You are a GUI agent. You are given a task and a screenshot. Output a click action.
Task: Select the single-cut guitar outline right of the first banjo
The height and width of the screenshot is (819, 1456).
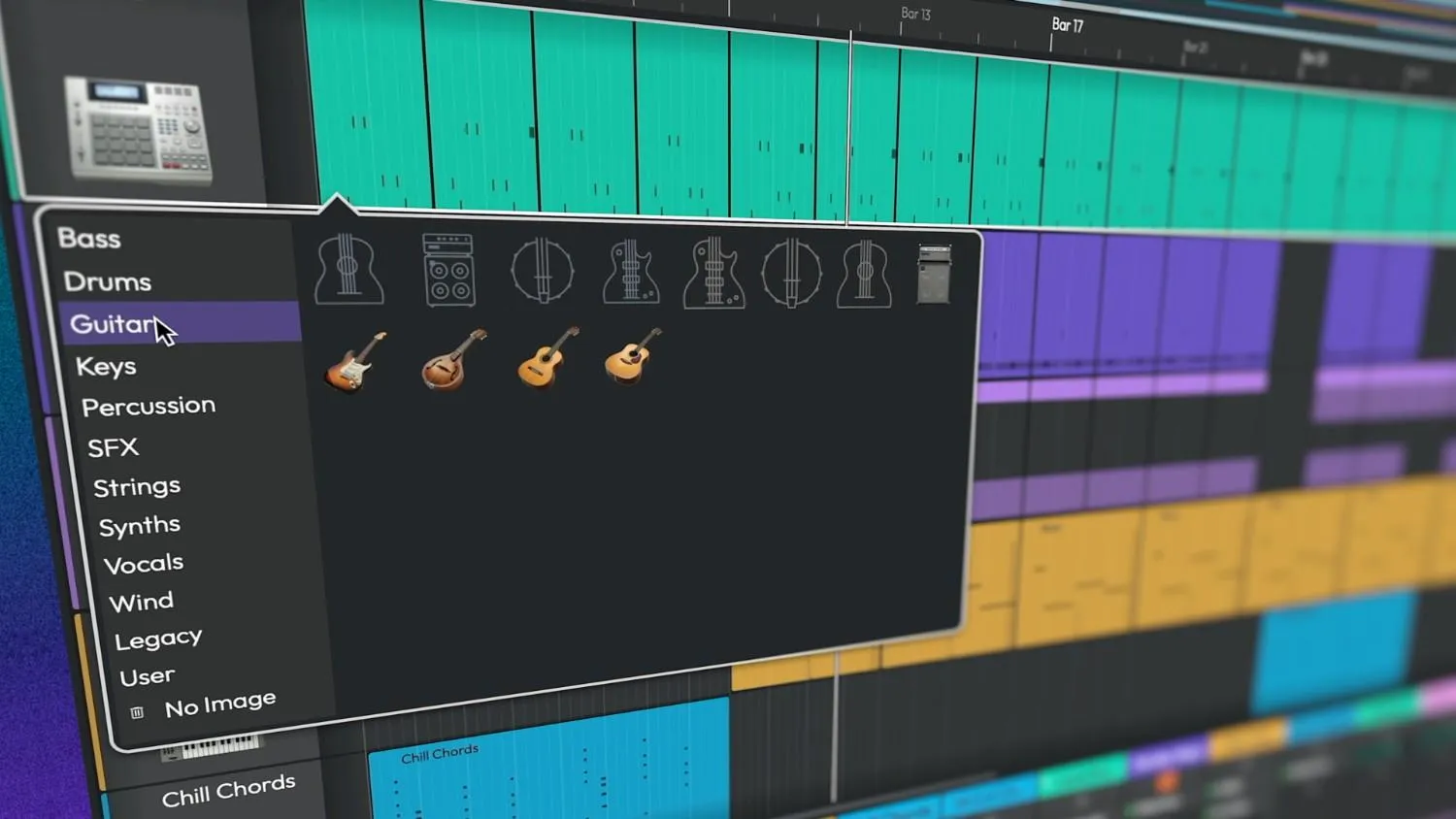[x=631, y=272]
